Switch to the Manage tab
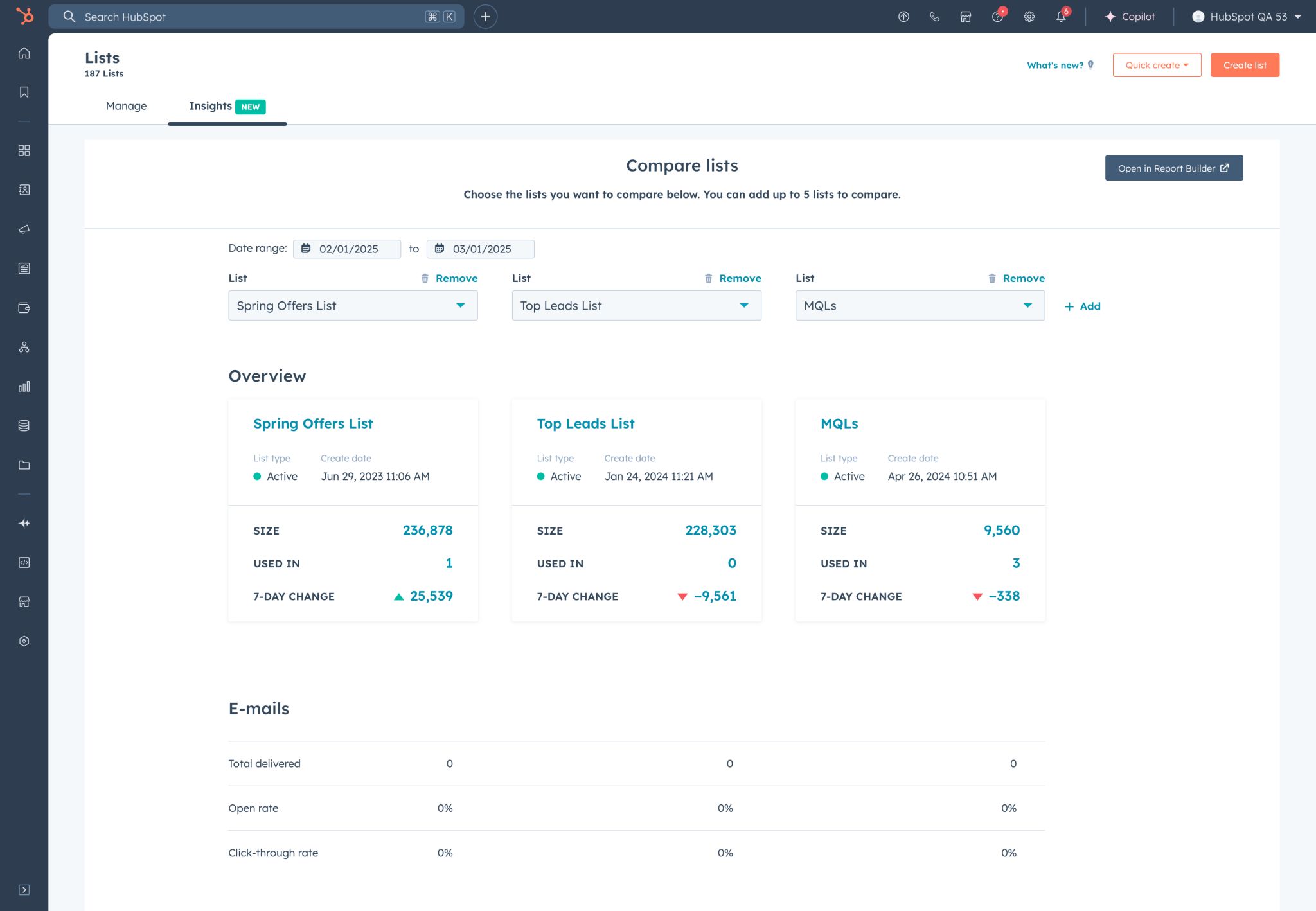This screenshot has width=1316, height=911. pos(126,106)
